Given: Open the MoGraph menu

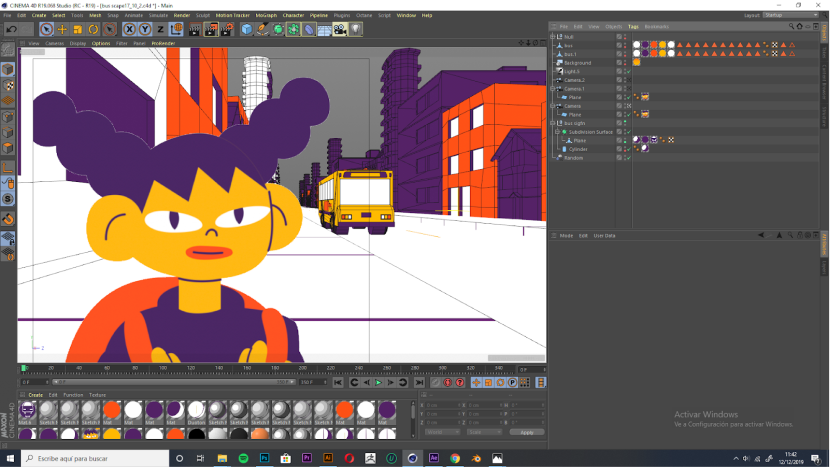Looking at the screenshot, I should 266,16.
